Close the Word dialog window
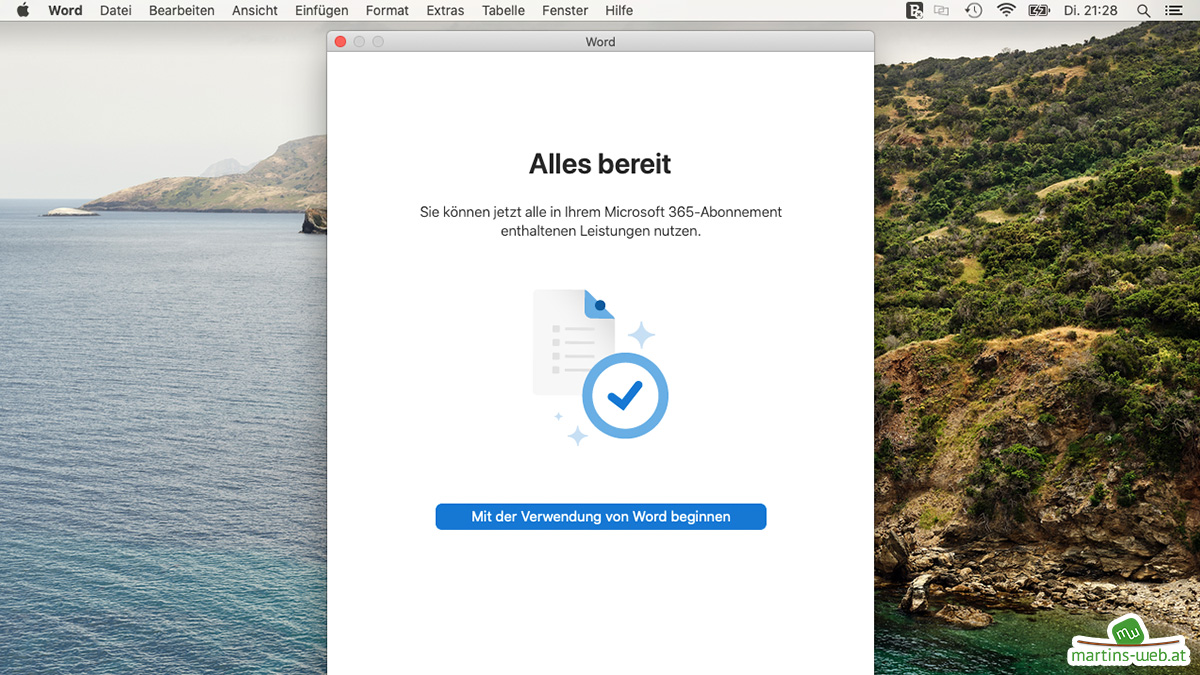 (x=340, y=42)
